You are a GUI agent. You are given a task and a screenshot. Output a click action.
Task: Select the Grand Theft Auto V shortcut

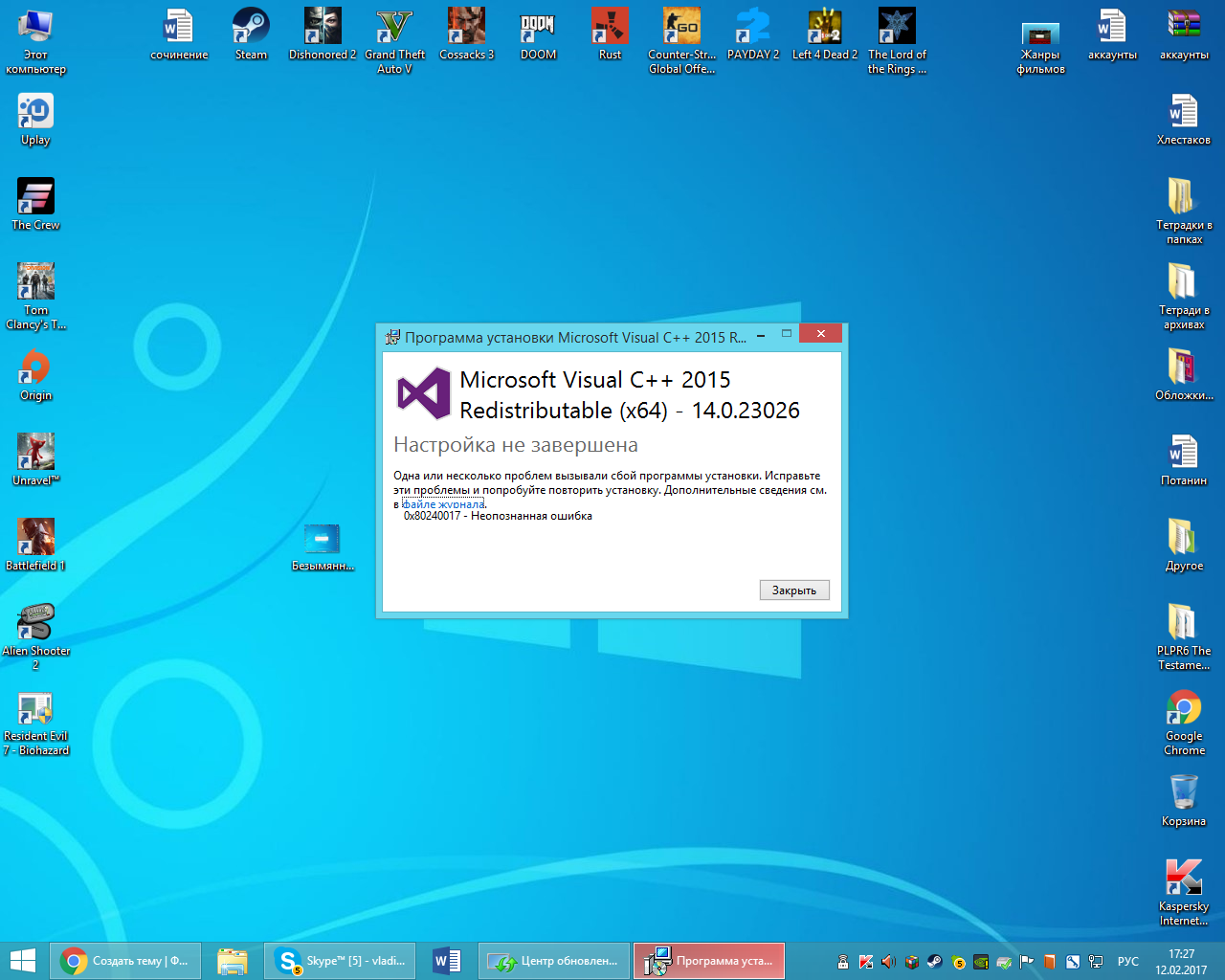click(x=394, y=41)
